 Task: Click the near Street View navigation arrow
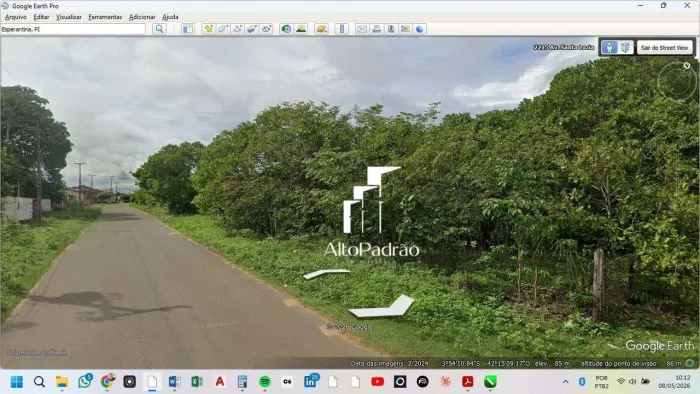382,307
